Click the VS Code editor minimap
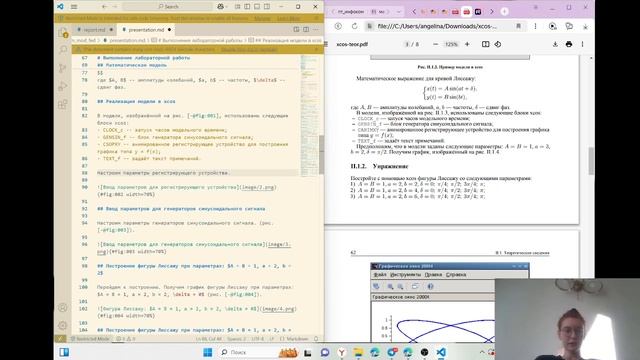Screen dimensions: 640x360 (309, 116)
